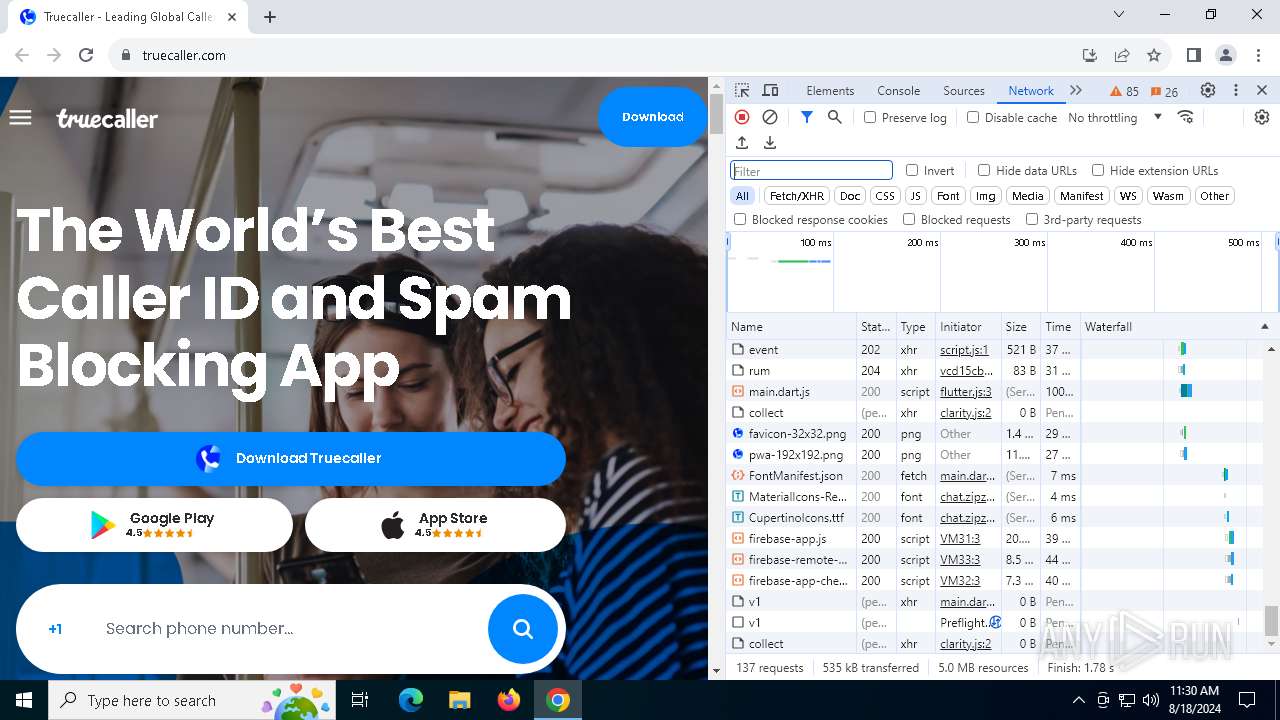Open DevTools settings gear
This screenshot has height=720, width=1280.
1208,90
